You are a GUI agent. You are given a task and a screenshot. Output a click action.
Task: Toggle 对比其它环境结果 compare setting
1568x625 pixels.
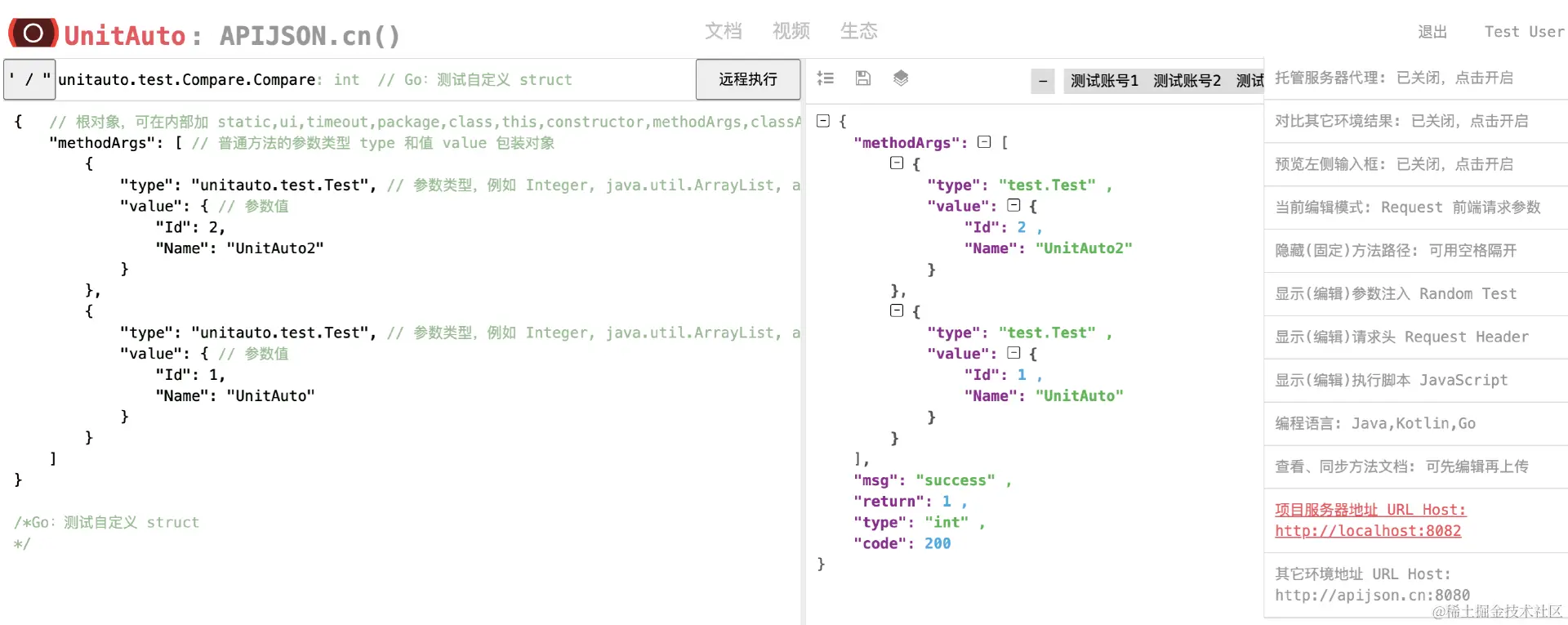pyautogui.click(x=1415, y=121)
